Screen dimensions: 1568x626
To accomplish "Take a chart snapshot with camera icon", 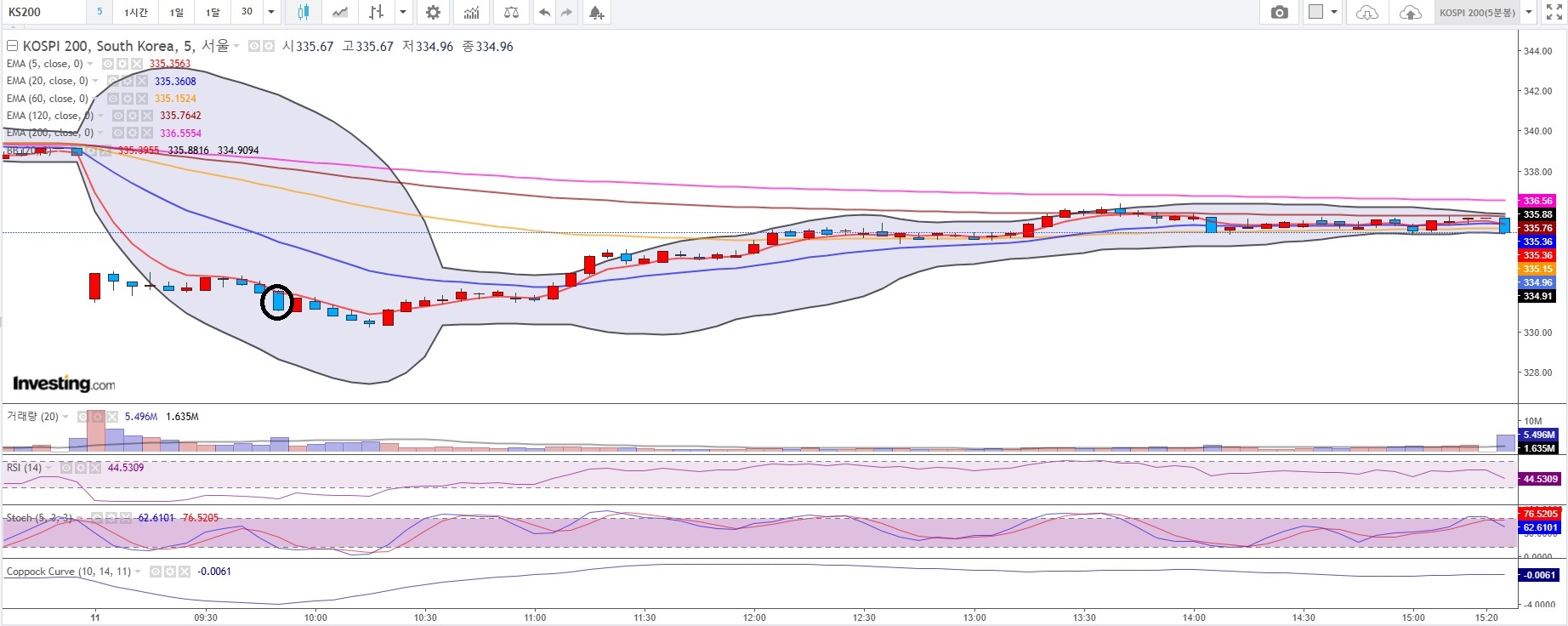I will click(1279, 12).
